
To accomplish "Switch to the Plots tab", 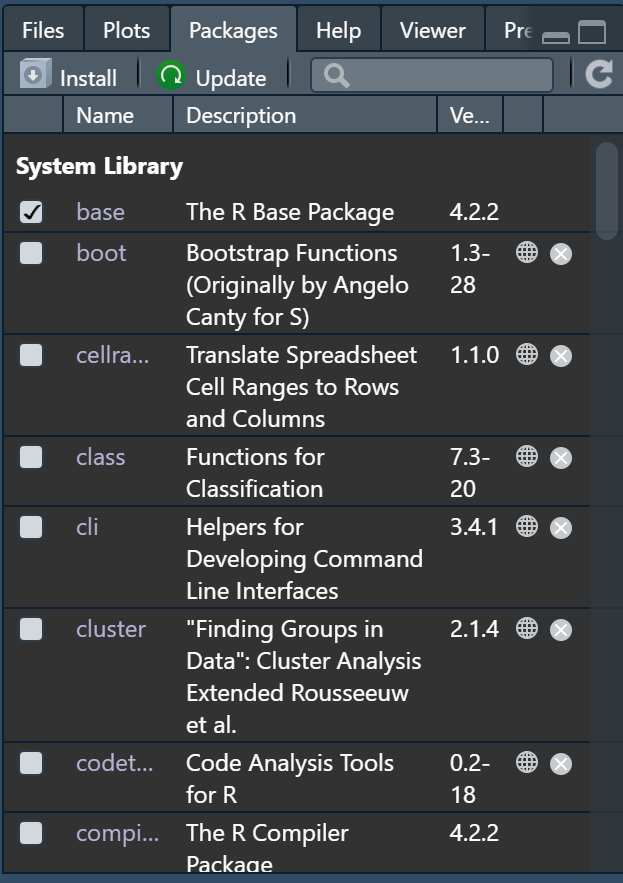I will coord(127,30).
